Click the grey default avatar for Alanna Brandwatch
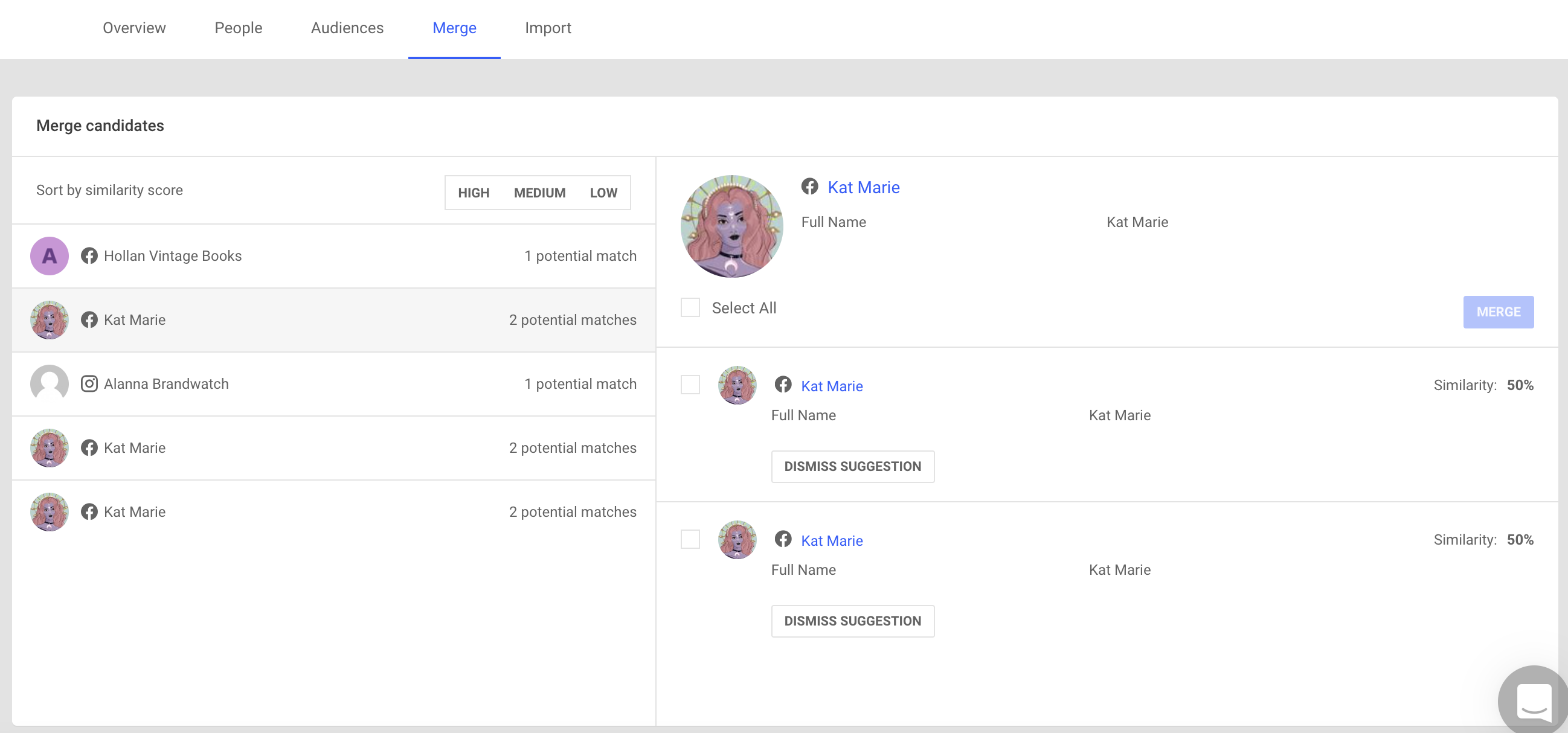1568x733 pixels. click(50, 384)
